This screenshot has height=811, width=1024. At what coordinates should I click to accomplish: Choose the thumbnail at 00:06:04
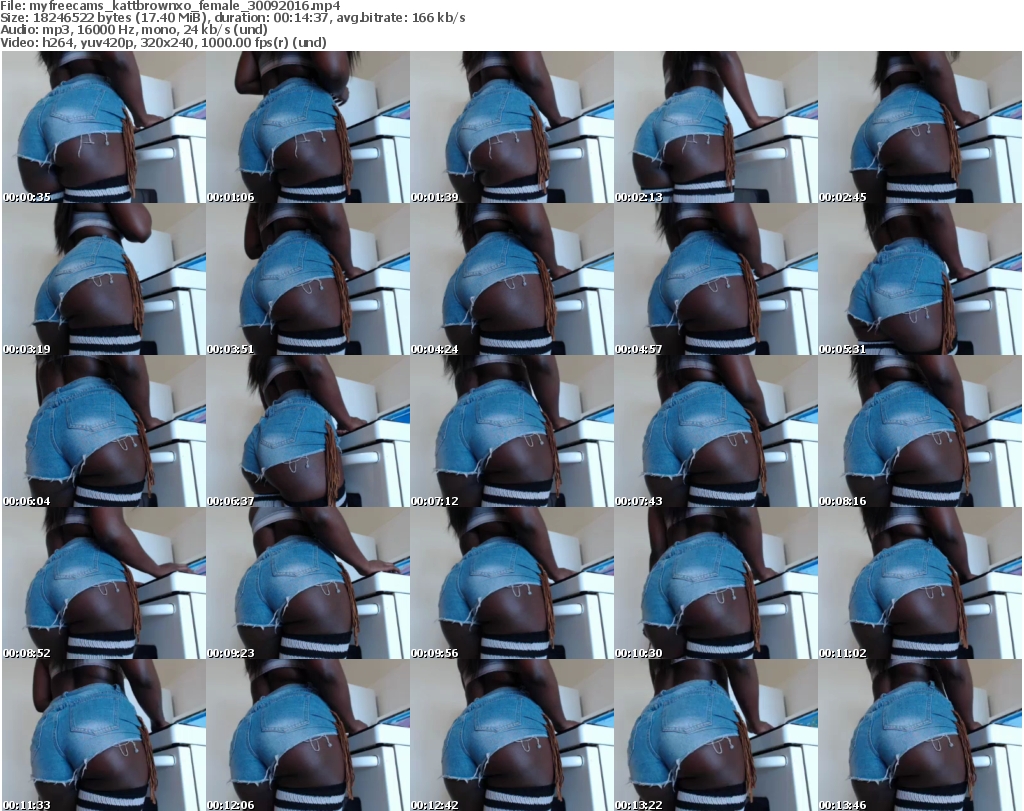click(x=104, y=432)
